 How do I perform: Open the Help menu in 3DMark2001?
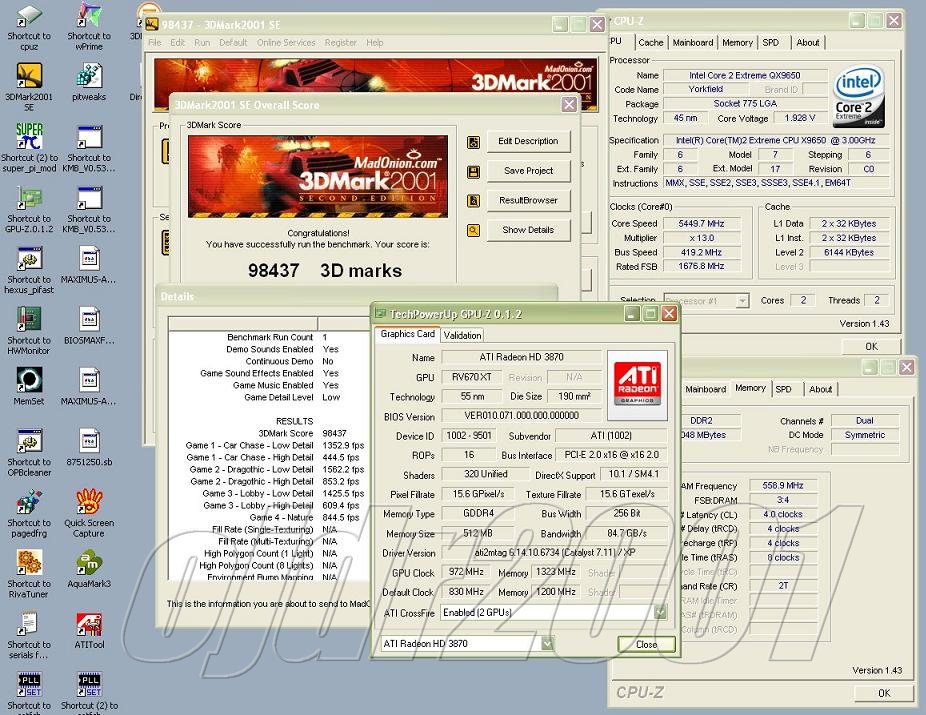[374, 43]
